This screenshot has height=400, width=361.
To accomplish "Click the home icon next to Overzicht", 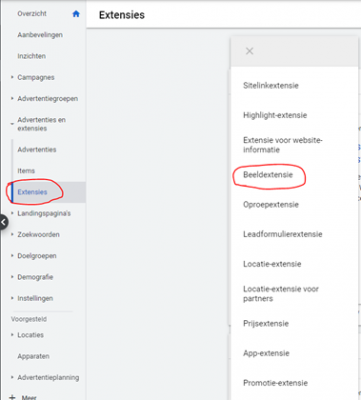I will tap(76, 14).
